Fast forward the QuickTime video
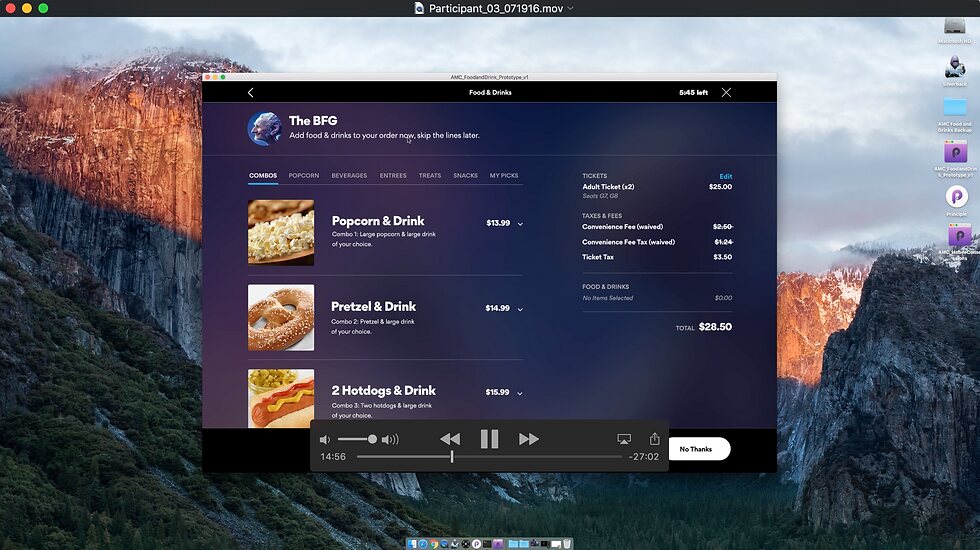The image size is (980, 550). (x=529, y=439)
